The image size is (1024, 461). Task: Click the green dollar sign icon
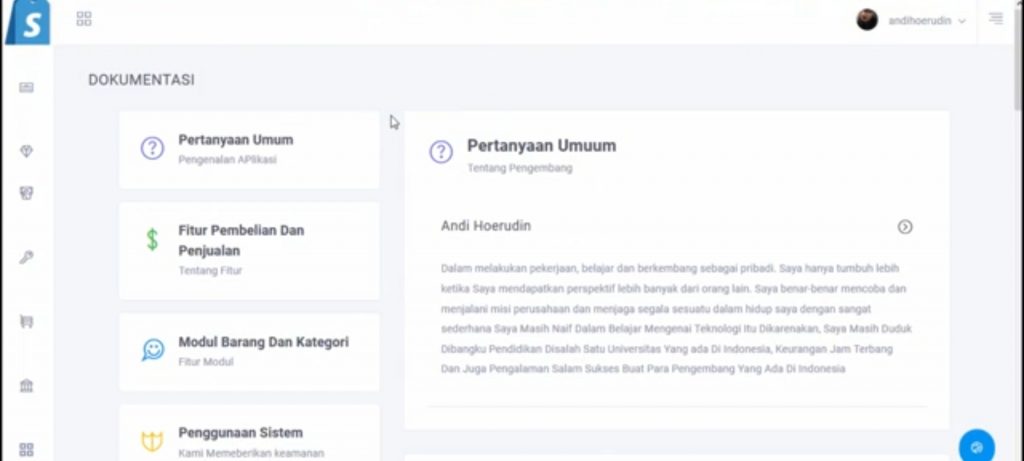tap(152, 240)
